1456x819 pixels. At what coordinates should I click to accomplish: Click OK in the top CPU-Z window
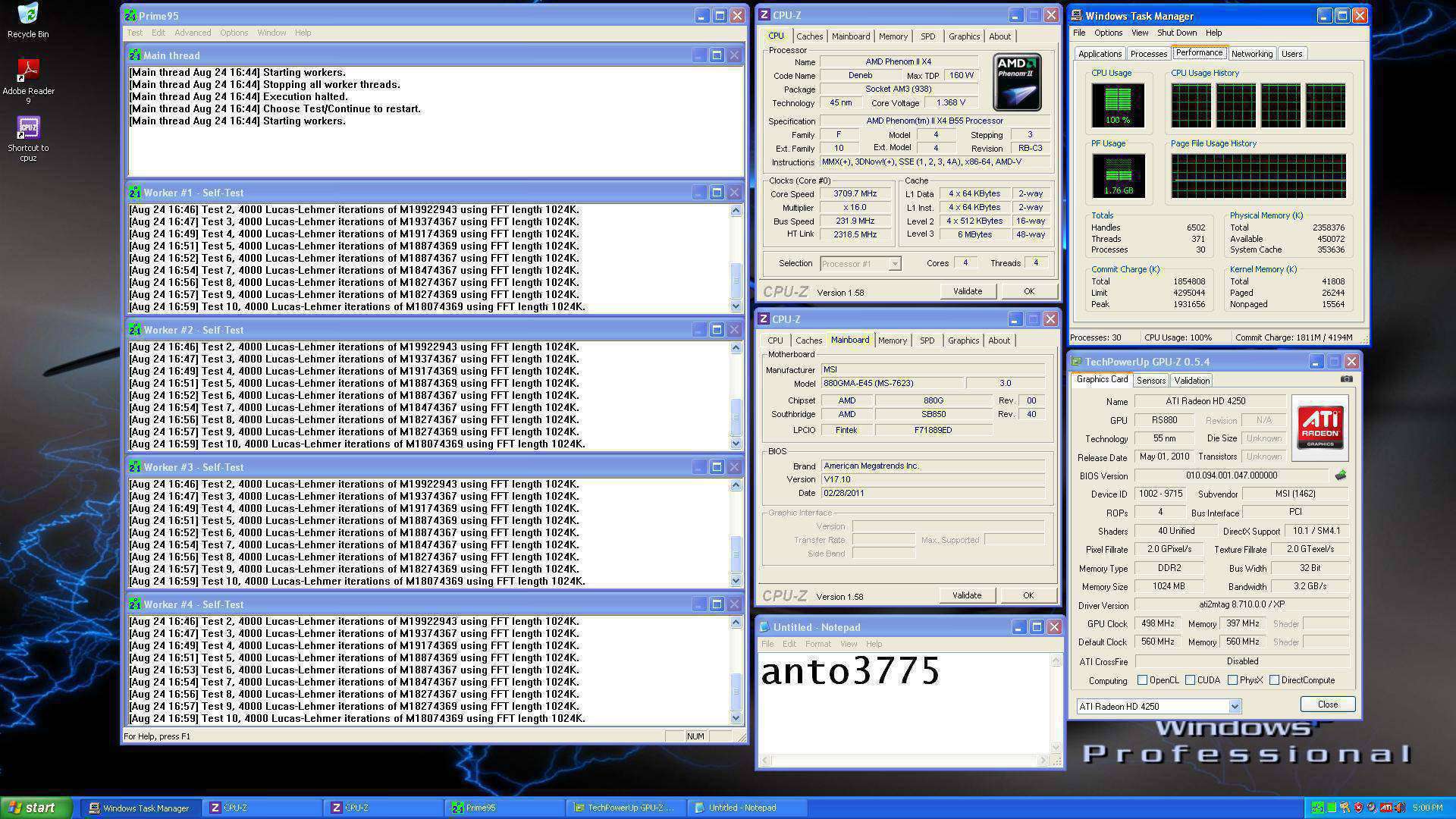tap(1029, 291)
